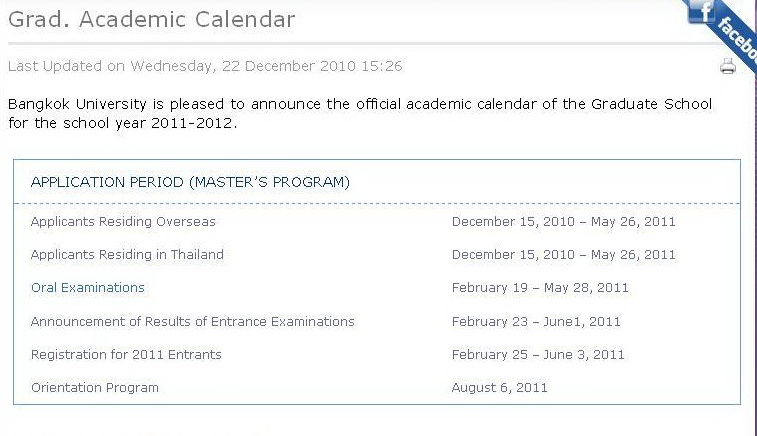Click the word Wednesday in update line
The width and height of the screenshot is (757, 436).
point(171,66)
